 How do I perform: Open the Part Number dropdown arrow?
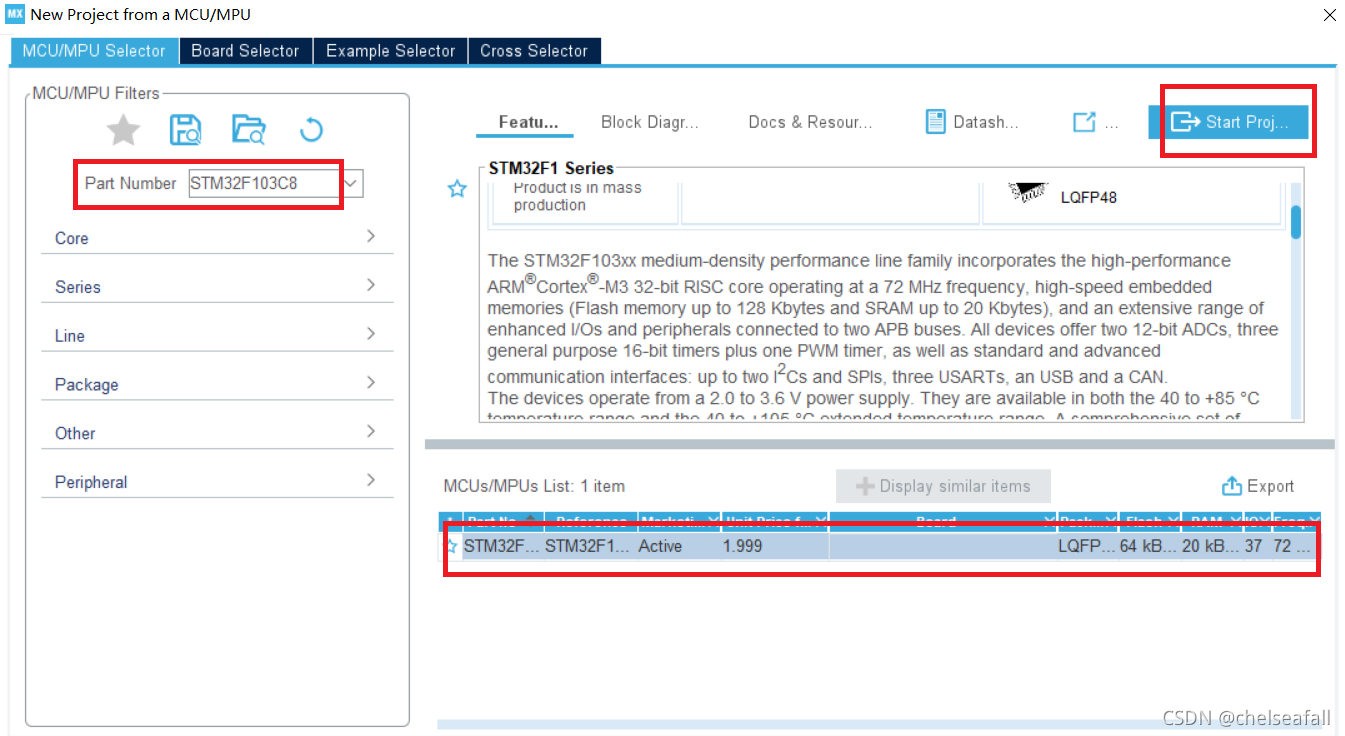(x=351, y=183)
